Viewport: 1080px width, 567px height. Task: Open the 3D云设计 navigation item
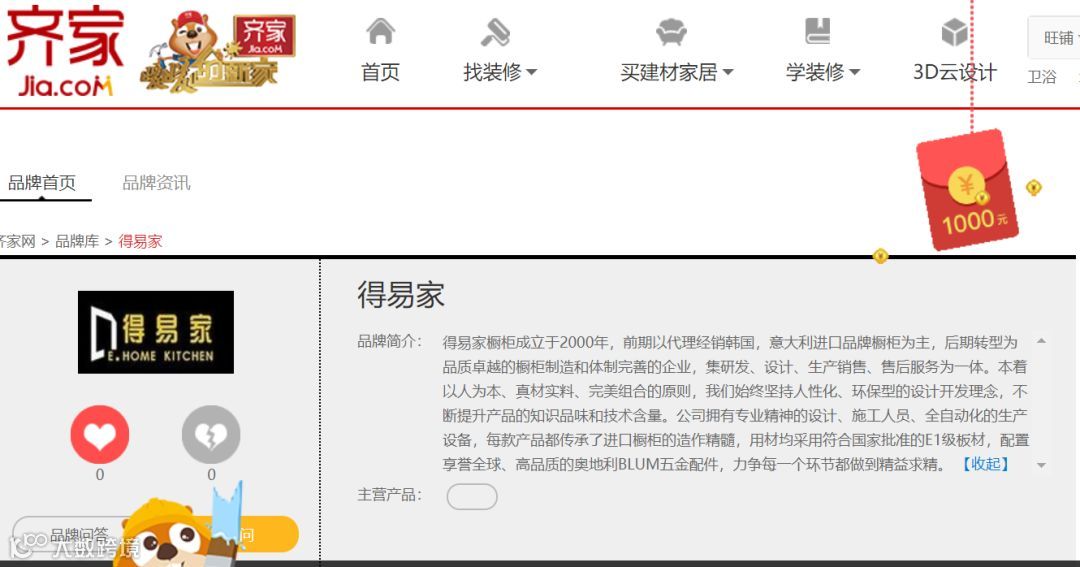[x=955, y=72]
